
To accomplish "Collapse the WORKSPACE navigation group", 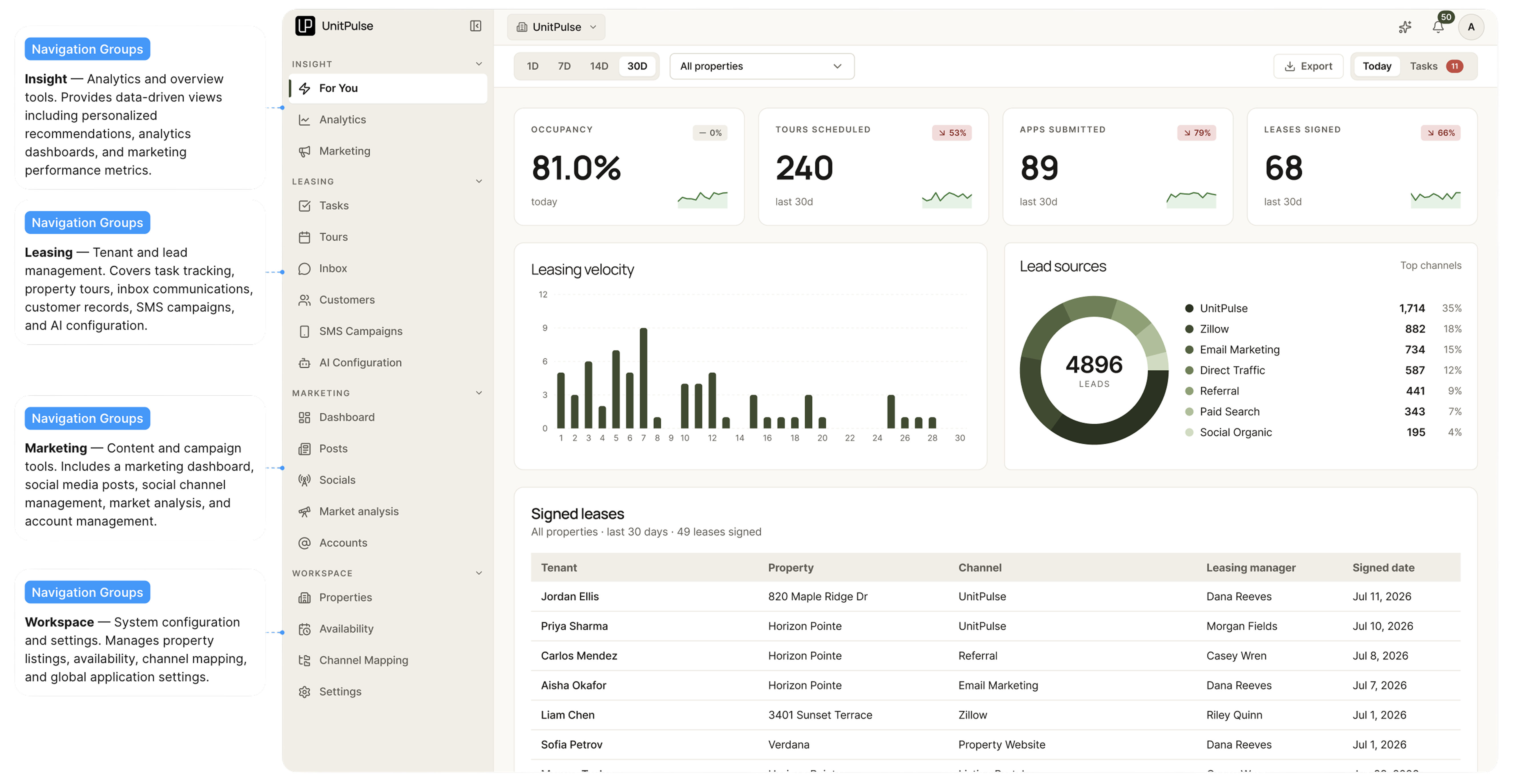I will [x=479, y=573].
